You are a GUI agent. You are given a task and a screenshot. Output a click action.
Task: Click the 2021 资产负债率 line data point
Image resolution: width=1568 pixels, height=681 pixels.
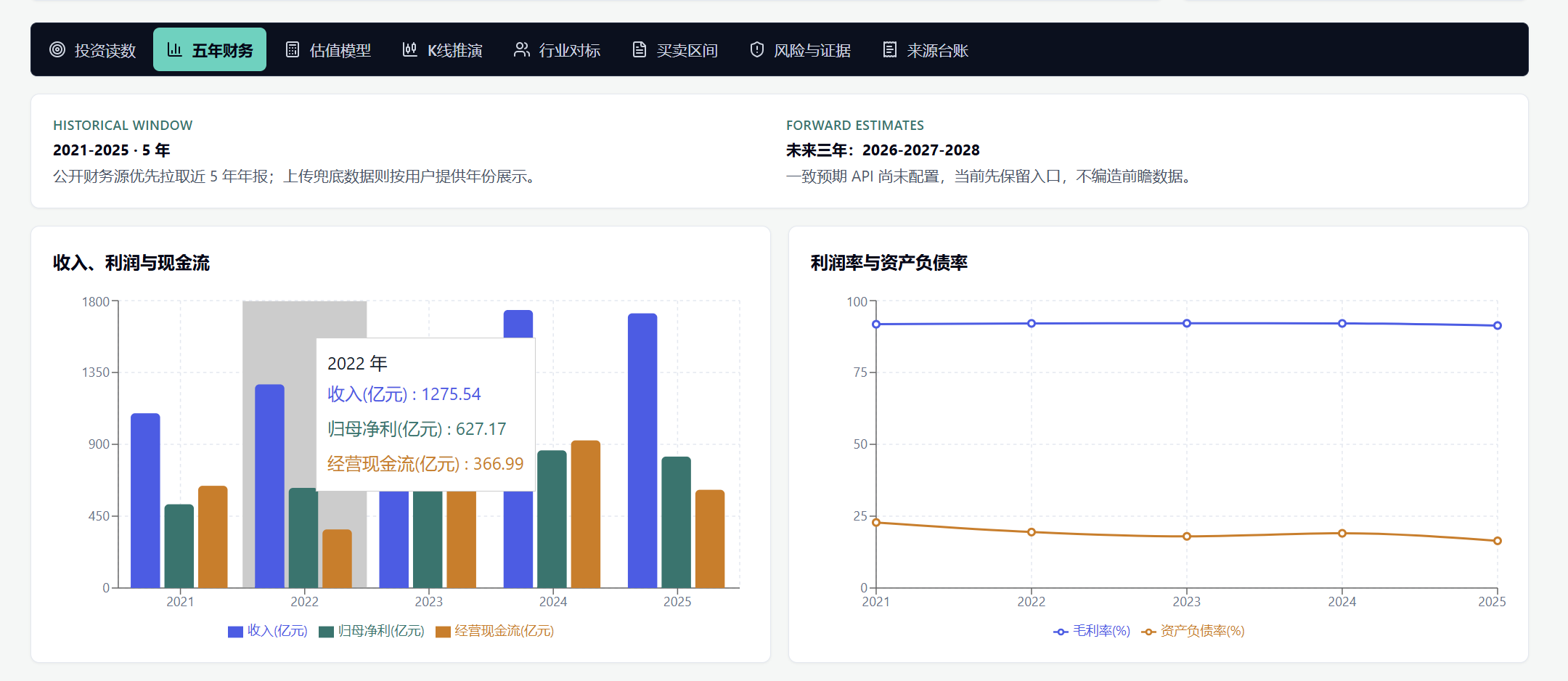point(876,523)
